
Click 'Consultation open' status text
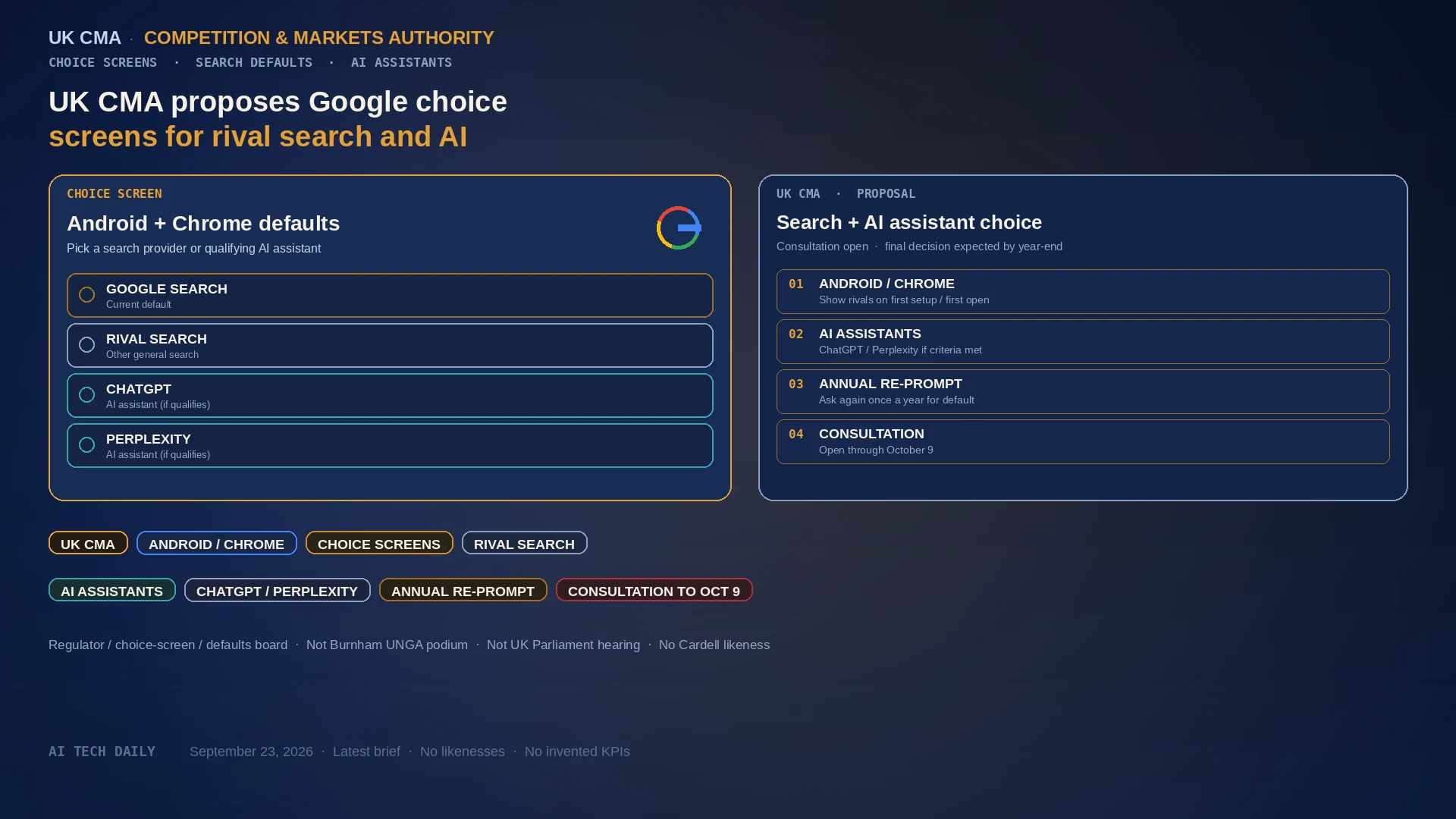(822, 246)
